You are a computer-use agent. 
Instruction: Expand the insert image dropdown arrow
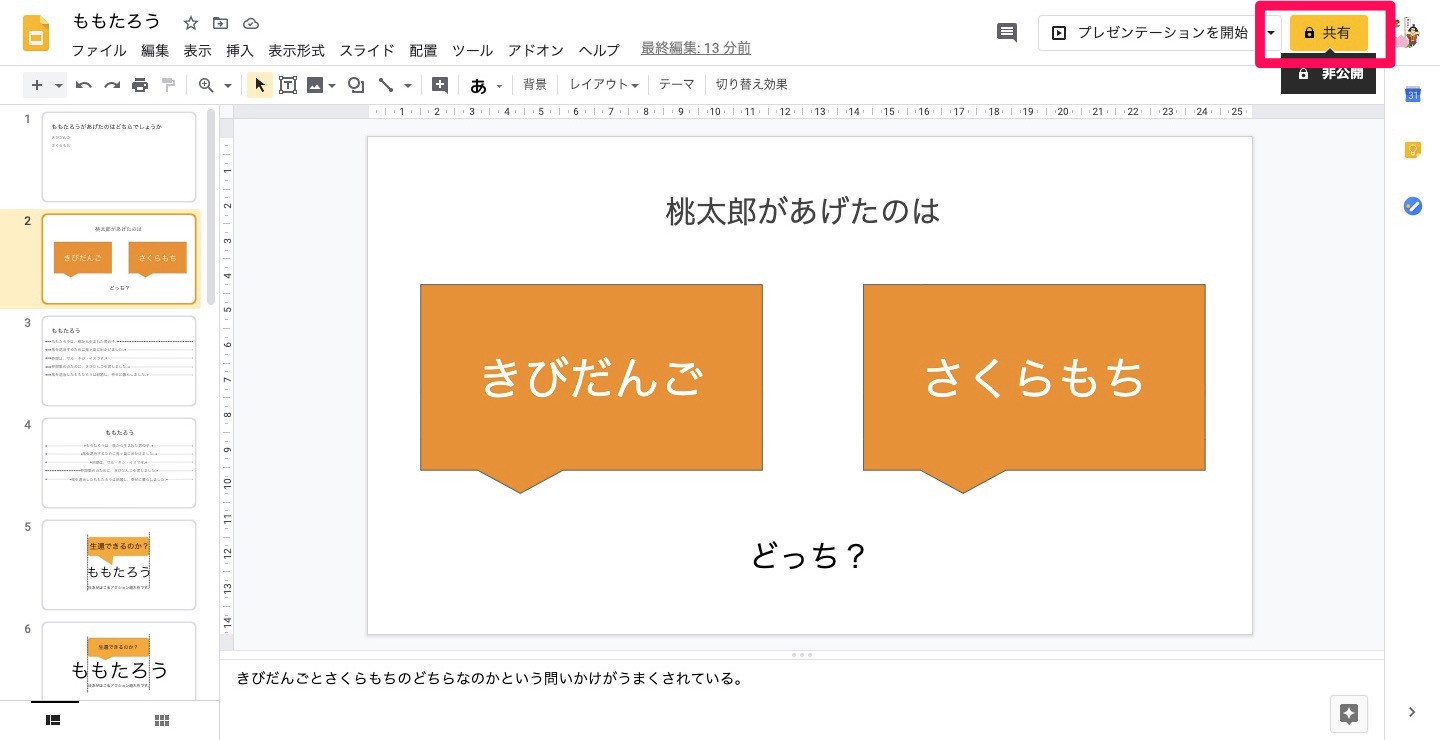[x=331, y=86]
